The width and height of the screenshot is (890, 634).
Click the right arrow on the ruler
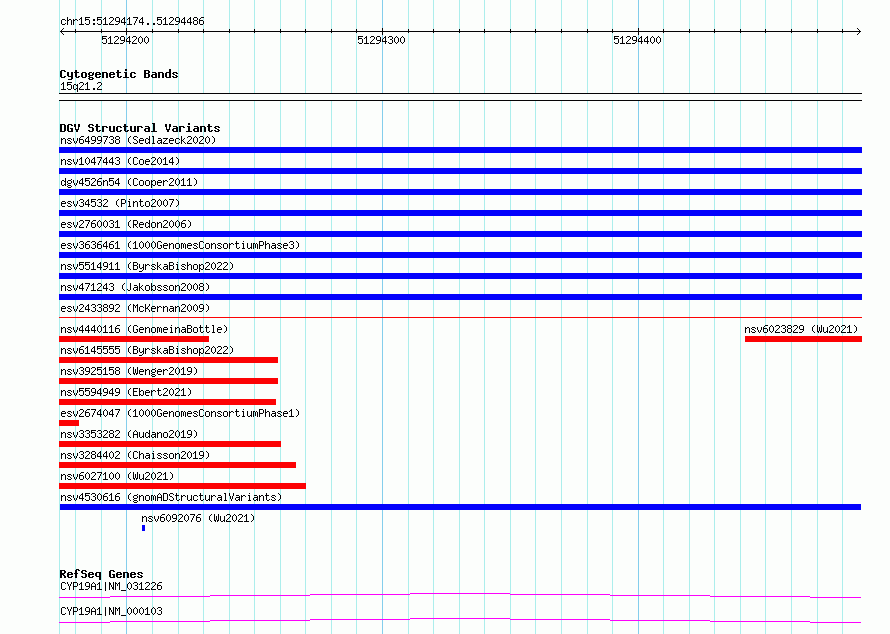[x=859, y=31]
